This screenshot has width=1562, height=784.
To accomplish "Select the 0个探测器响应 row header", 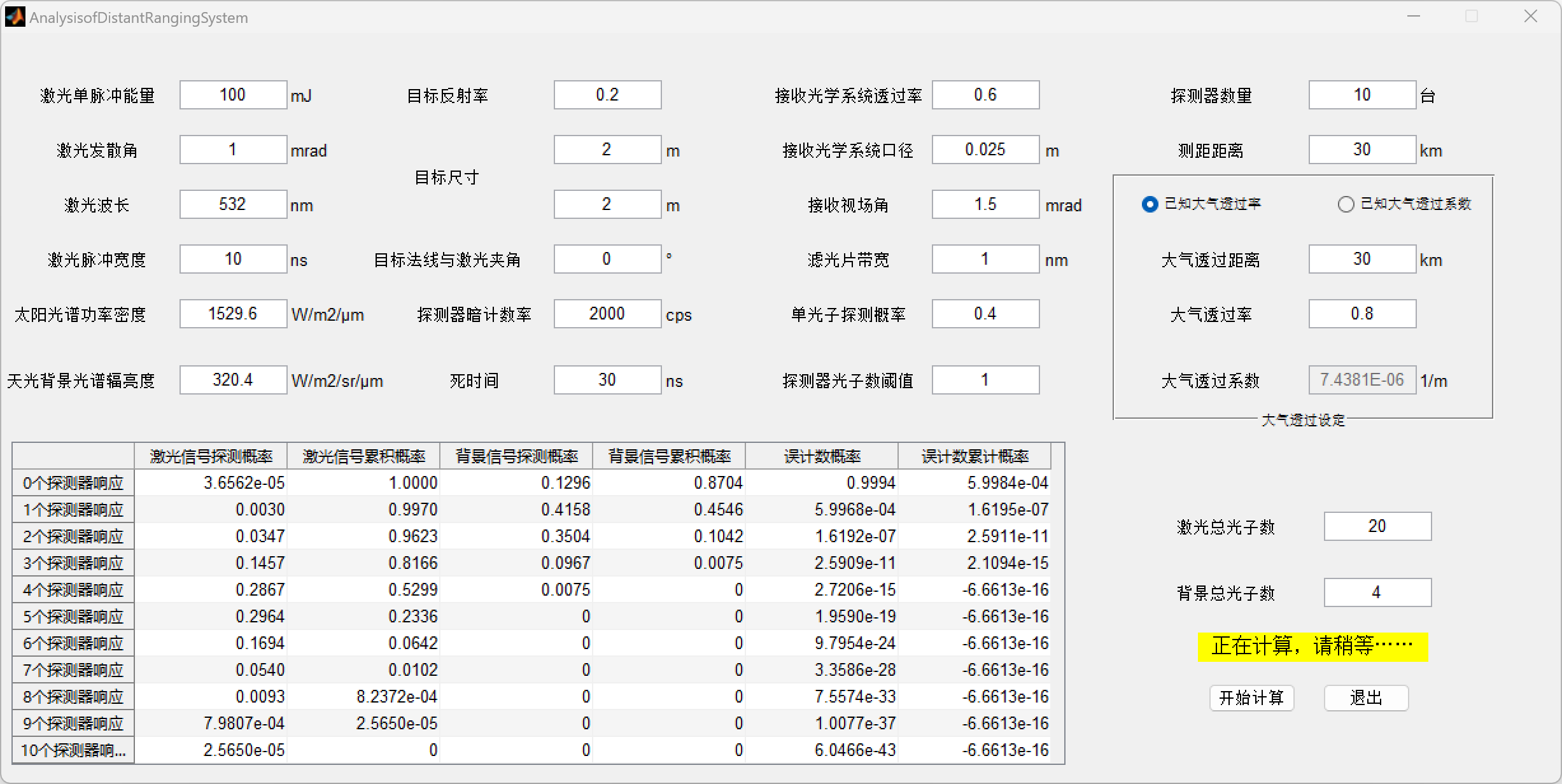I will pos(73,483).
